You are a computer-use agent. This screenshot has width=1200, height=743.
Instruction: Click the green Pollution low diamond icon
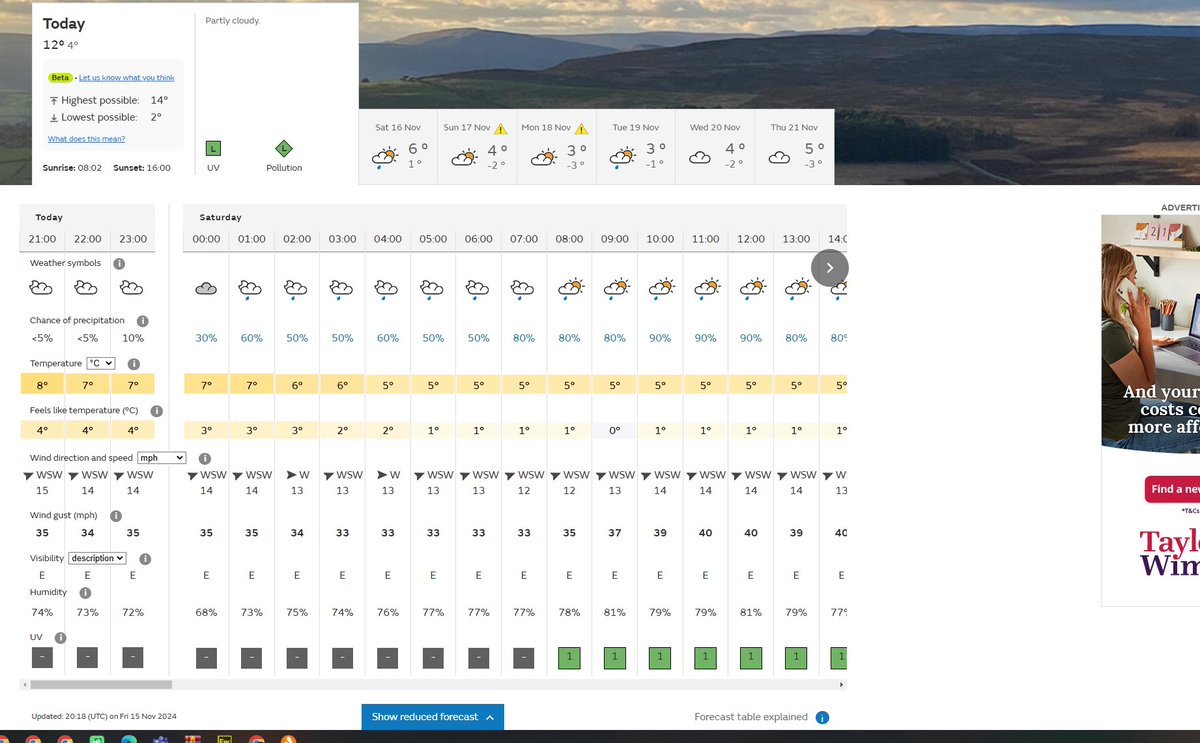coord(284,148)
